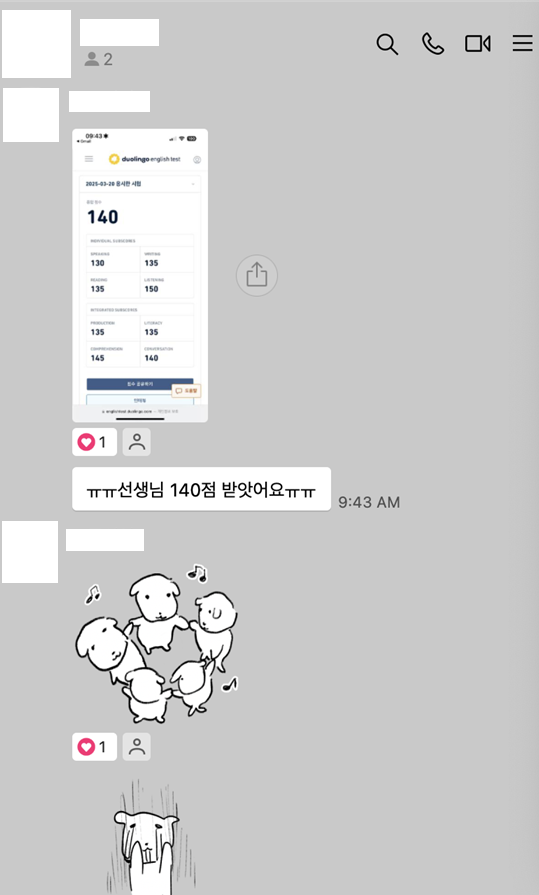Toggle heart reaction under the Duolingo screenshot
The height and width of the screenshot is (895, 539).
tap(95, 442)
